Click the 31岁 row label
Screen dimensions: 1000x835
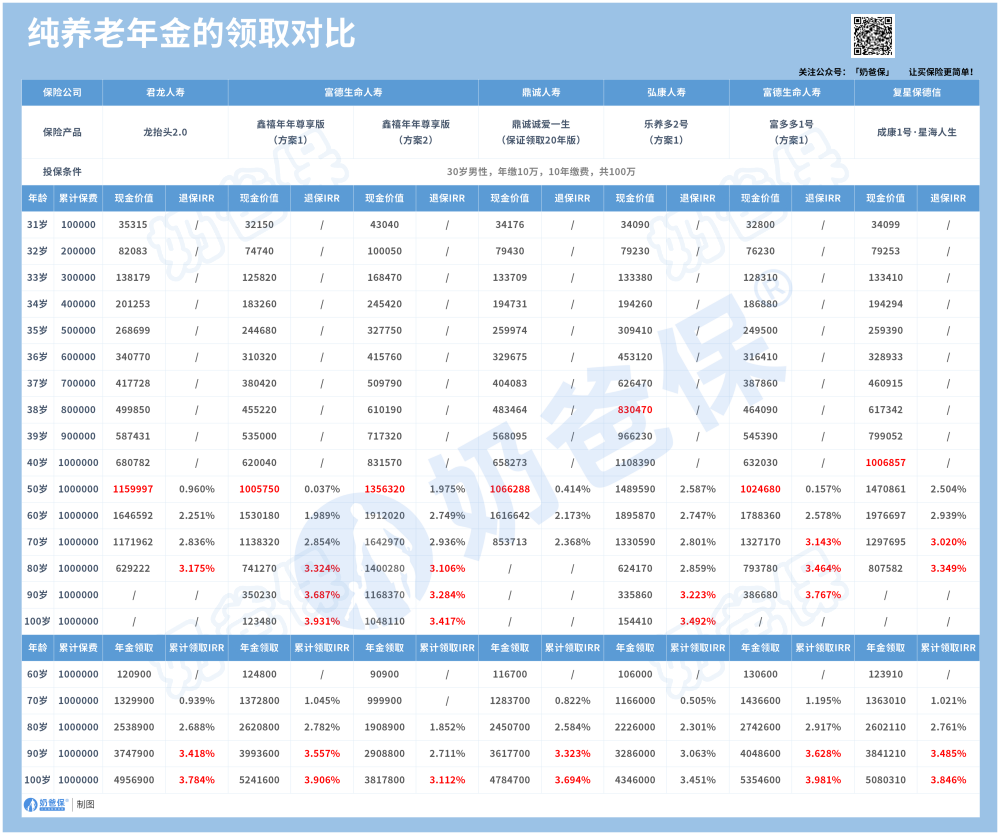(38, 225)
